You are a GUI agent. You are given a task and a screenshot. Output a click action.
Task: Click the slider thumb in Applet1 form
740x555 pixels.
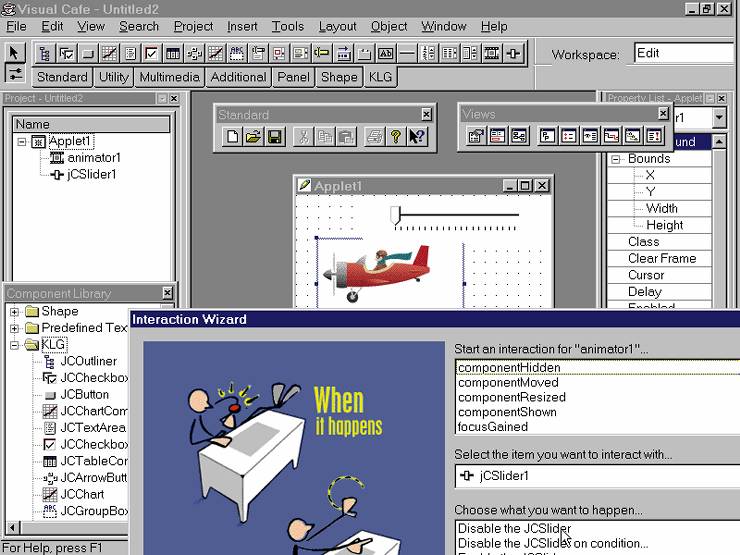coord(395,215)
